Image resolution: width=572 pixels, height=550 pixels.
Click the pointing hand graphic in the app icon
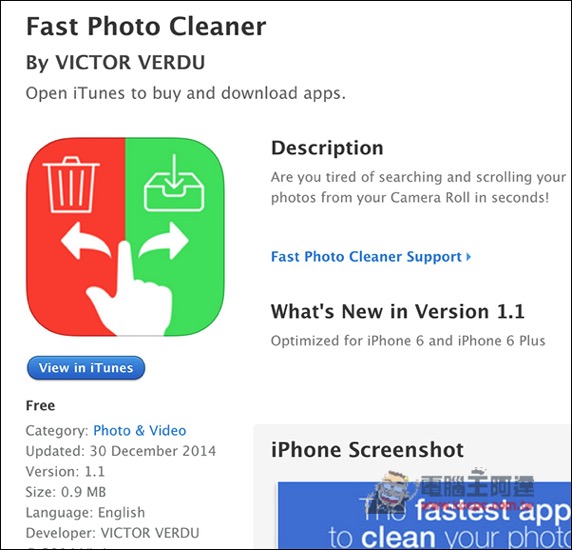(x=130, y=289)
